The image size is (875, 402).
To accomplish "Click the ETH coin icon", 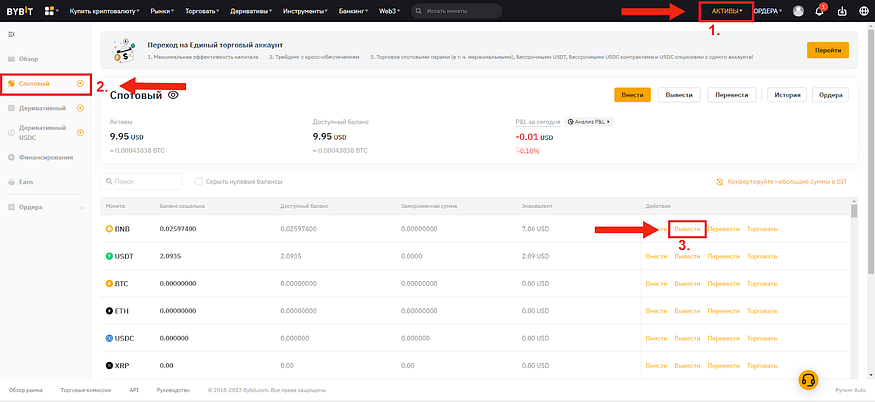I will (x=109, y=311).
